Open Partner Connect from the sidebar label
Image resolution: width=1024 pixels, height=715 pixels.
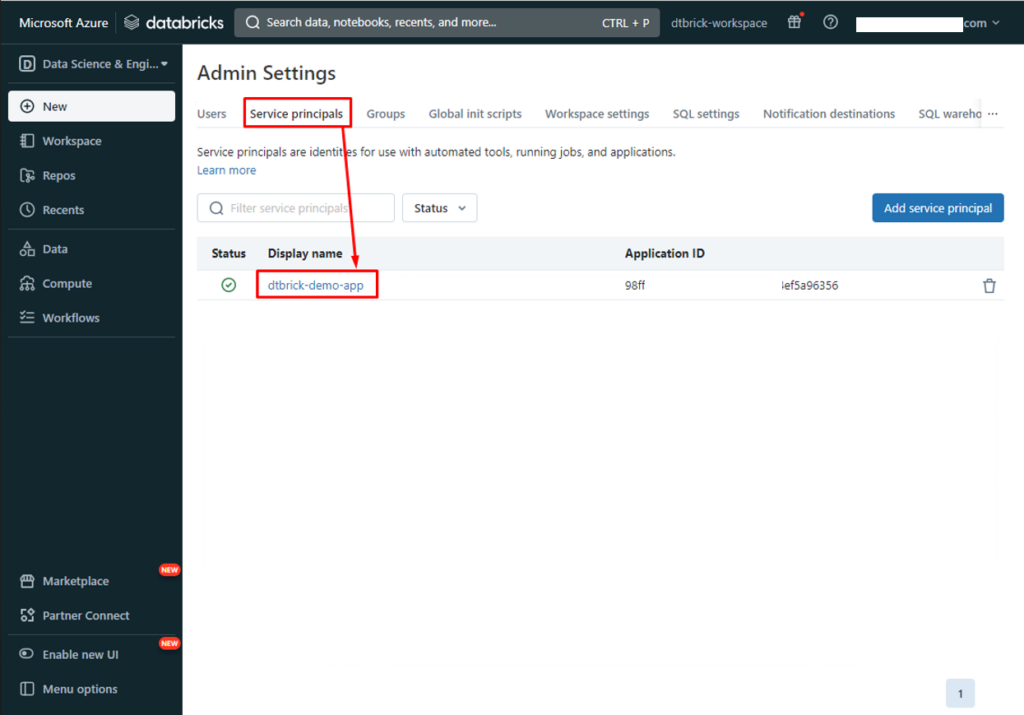pos(86,615)
